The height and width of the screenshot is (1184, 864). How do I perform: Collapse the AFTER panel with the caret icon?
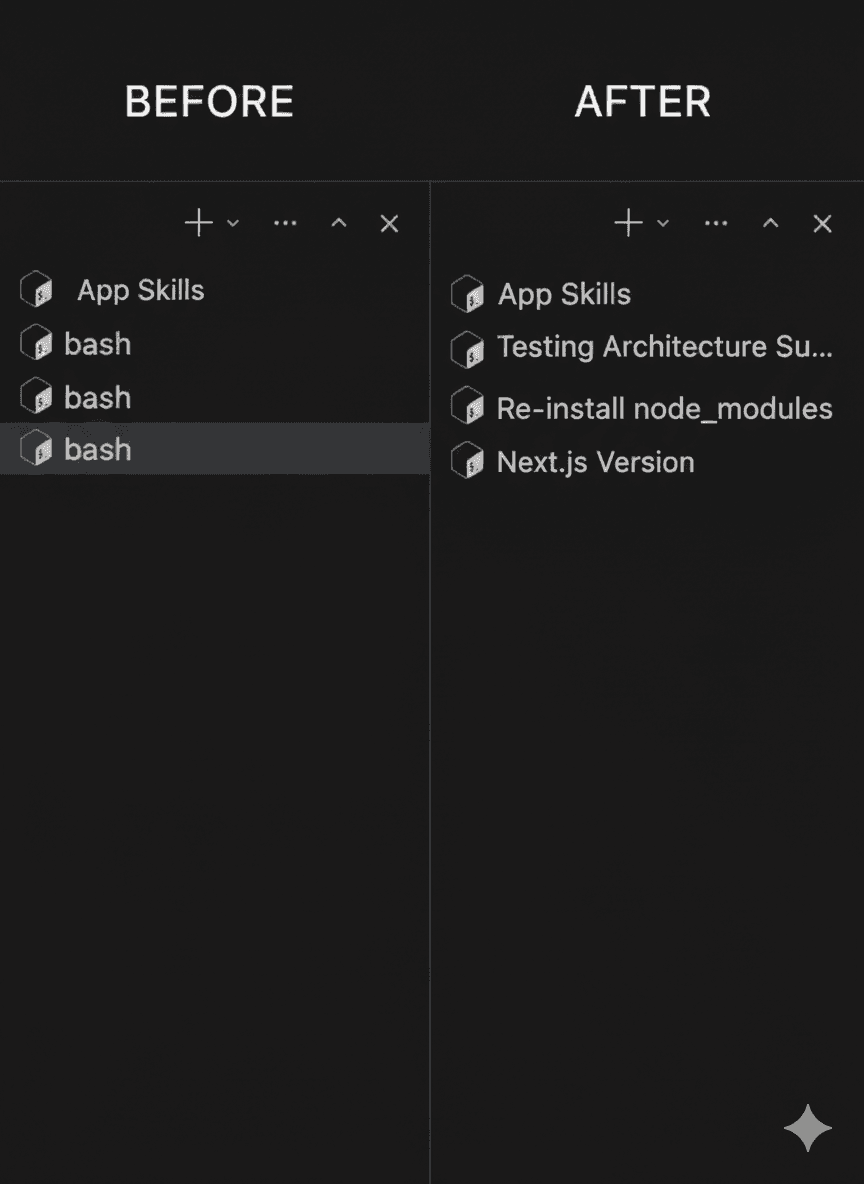[x=770, y=223]
